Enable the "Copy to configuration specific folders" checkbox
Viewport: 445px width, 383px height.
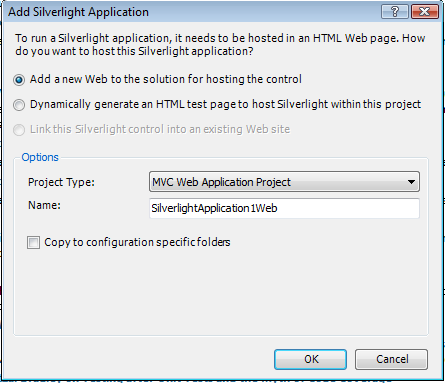(x=33, y=242)
